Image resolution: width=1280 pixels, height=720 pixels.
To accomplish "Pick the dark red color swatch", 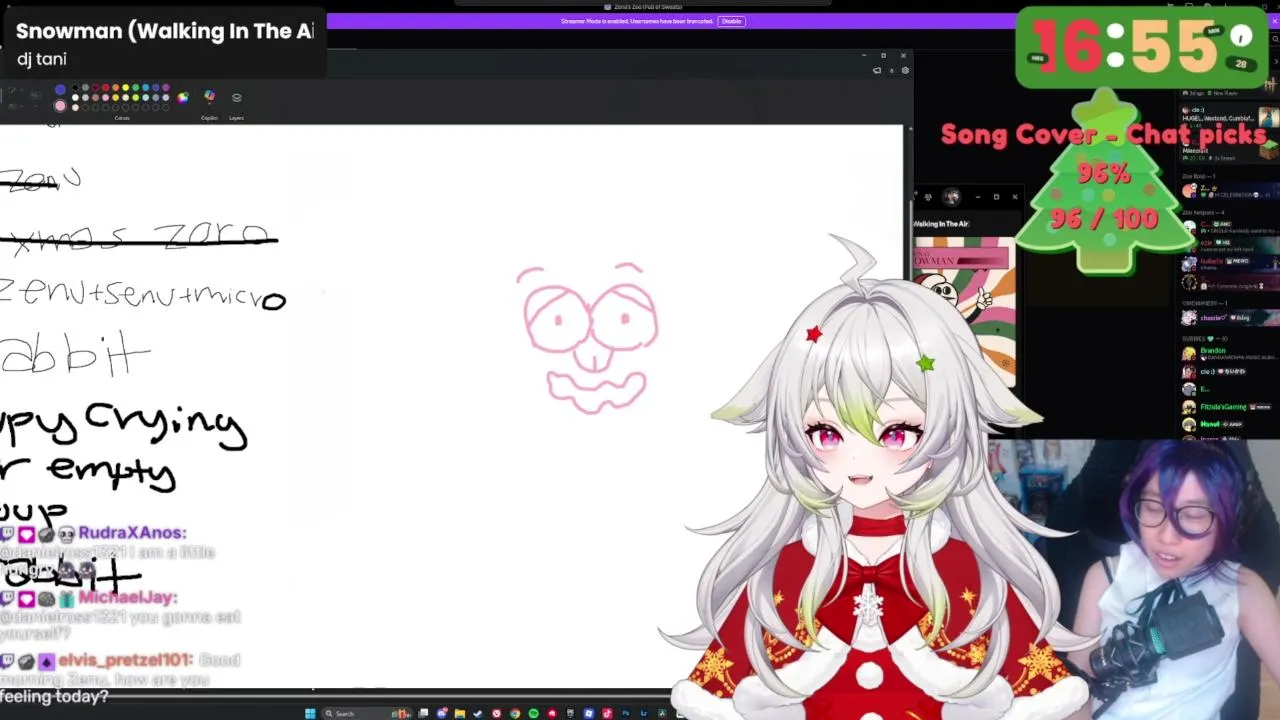I will coord(95,88).
